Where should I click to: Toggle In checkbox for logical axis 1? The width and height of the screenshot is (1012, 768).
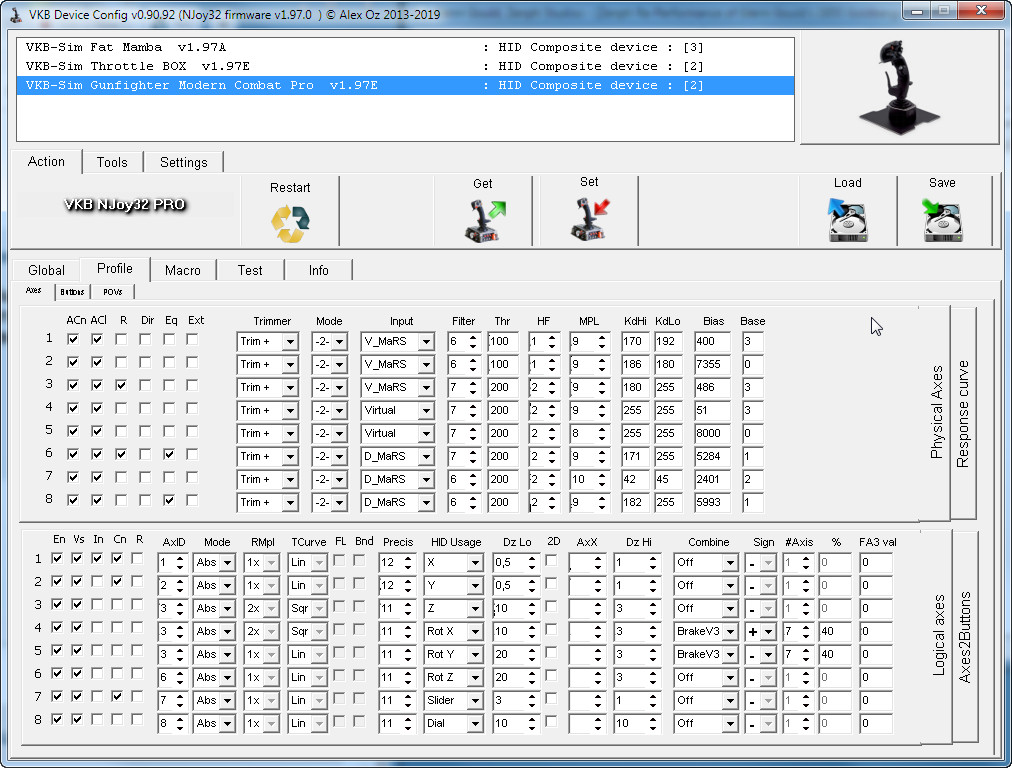pyautogui.click(x=97, y=558)
